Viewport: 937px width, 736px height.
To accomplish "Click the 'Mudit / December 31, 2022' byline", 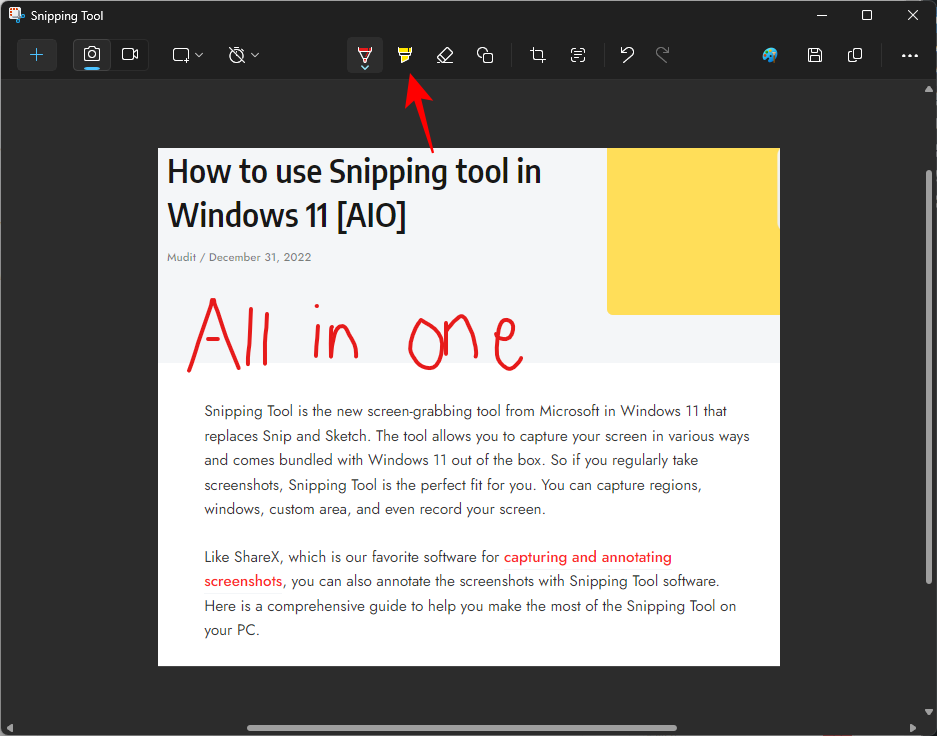I will pyautogui.click(x=239, y=257).
